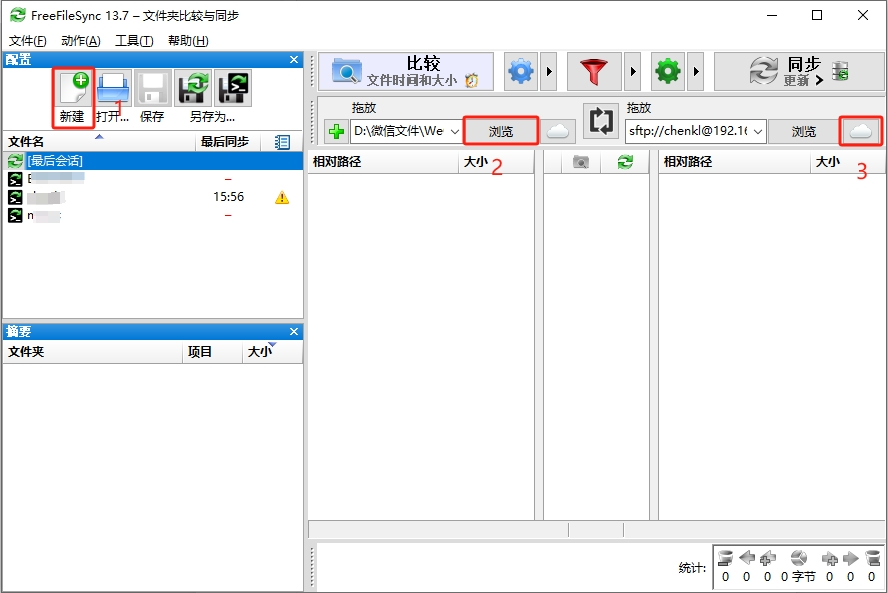Image resolution: width=888 pixels, height=593 pixels.
Task: Click list view options icon in config header
Action: pos(282,142)
